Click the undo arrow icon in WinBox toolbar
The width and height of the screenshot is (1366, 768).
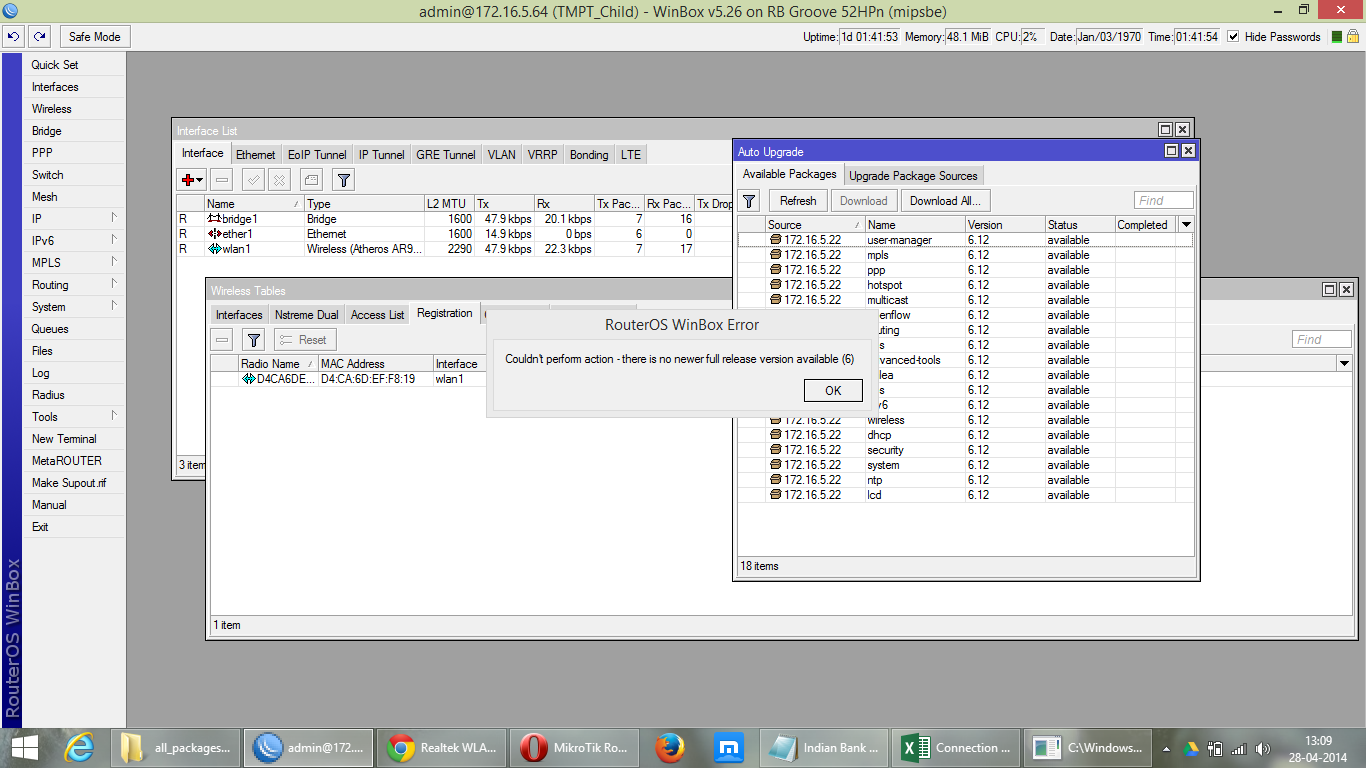click(x=14, y=37)
